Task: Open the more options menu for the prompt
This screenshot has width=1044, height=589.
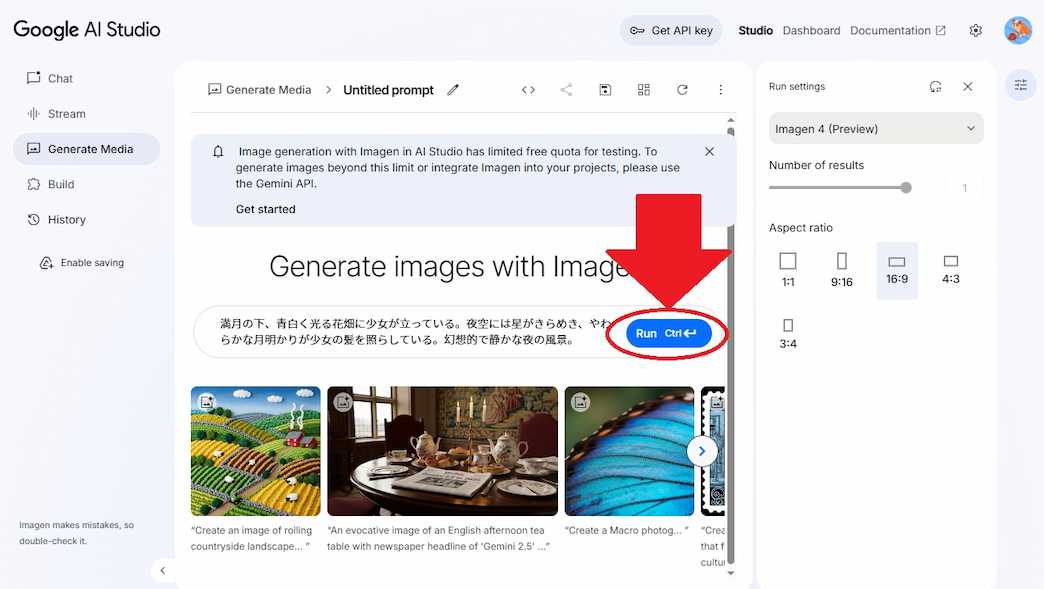Action: click(721, 89)
